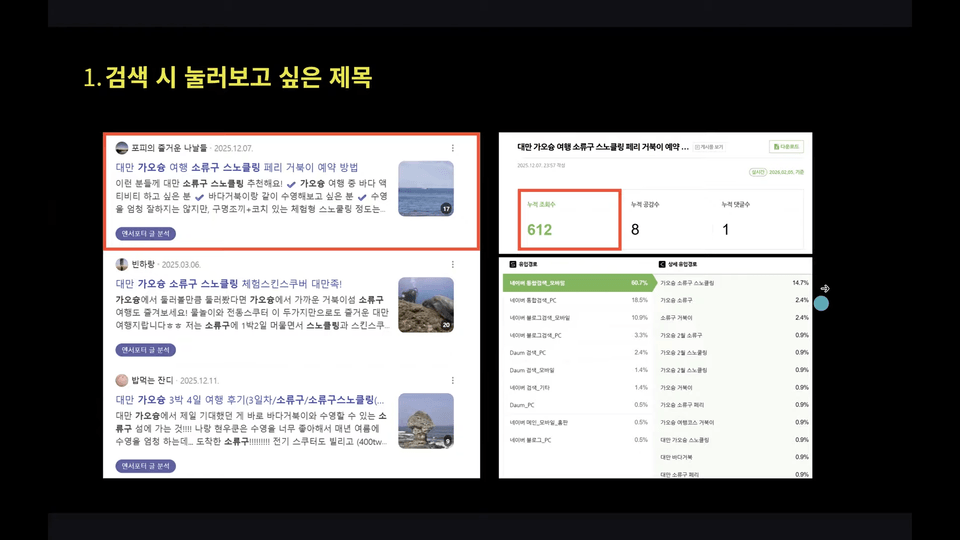This screenshot has width=960, height=540.
Task: Click the keyword row 가오슝 거북이
Action: point(734,388)
